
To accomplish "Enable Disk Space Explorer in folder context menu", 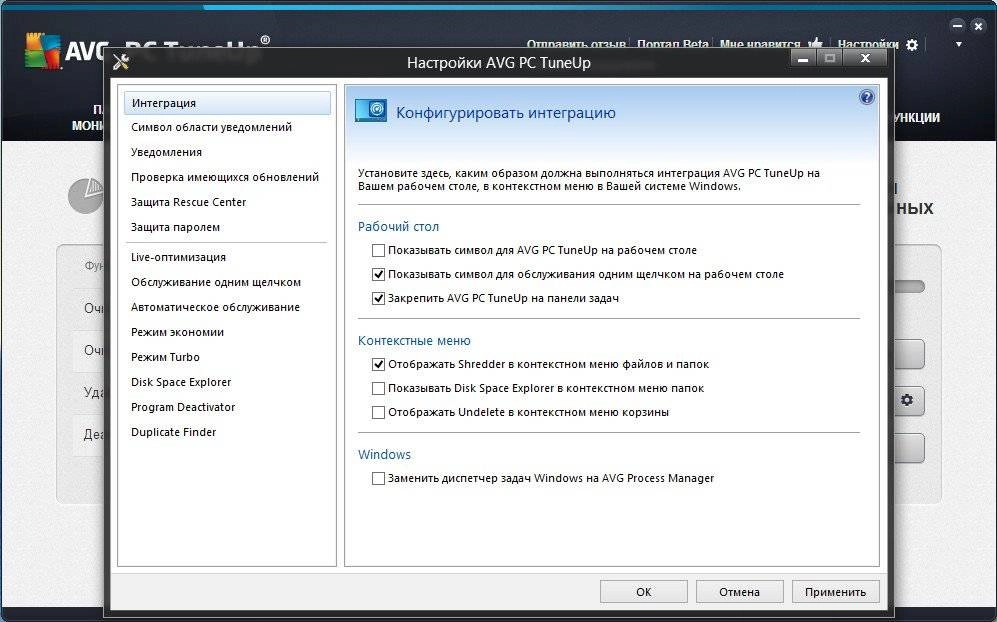I will tap(378, 388).
